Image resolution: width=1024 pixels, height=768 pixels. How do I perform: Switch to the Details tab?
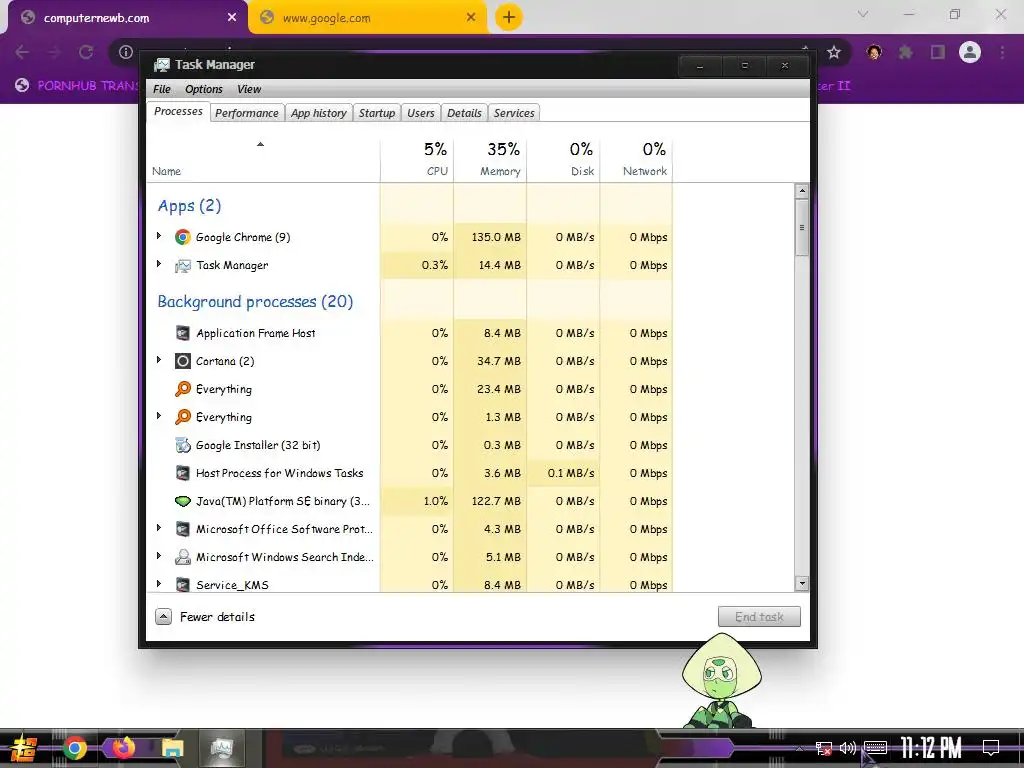tap(464, 113)
